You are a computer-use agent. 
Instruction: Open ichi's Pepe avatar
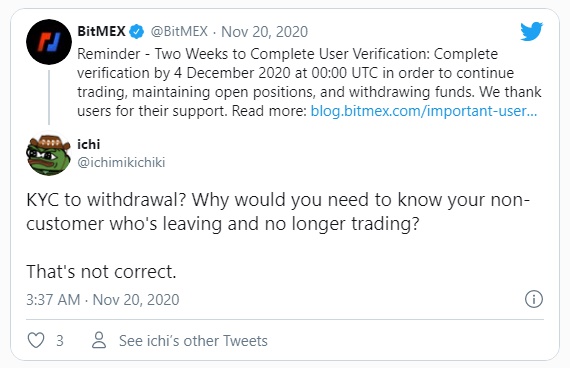[x=49, y=154]
